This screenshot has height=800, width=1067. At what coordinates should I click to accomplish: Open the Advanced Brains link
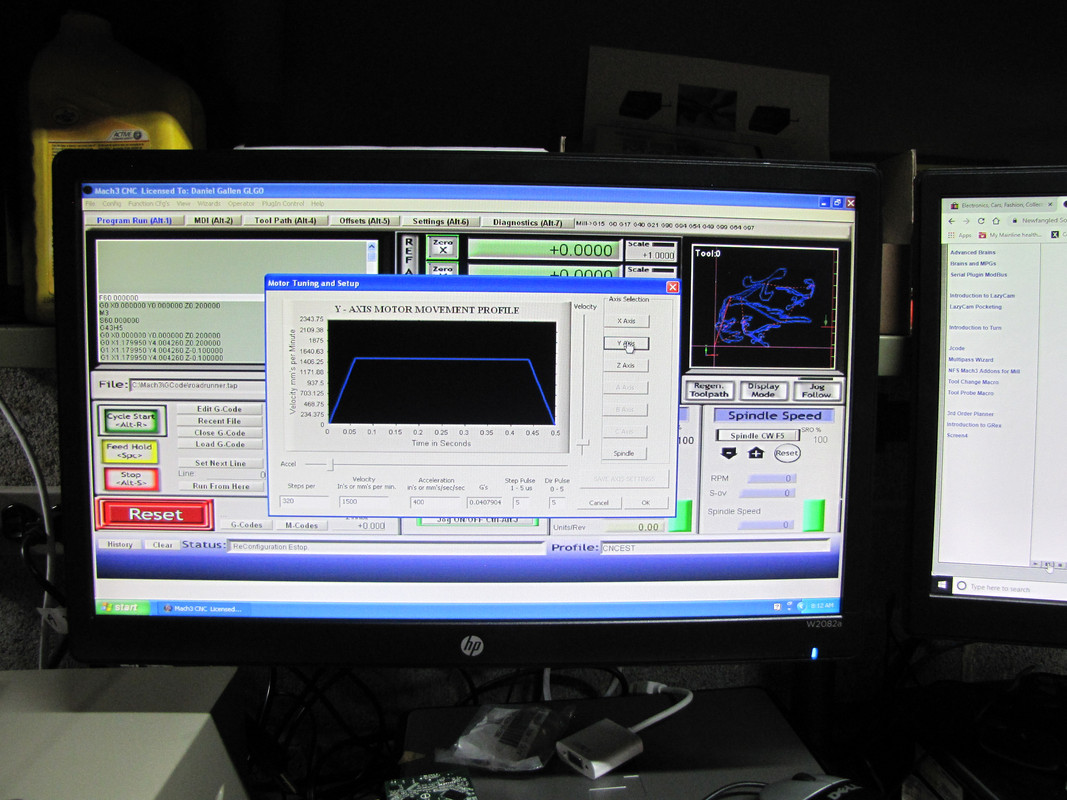click(972, 252)
